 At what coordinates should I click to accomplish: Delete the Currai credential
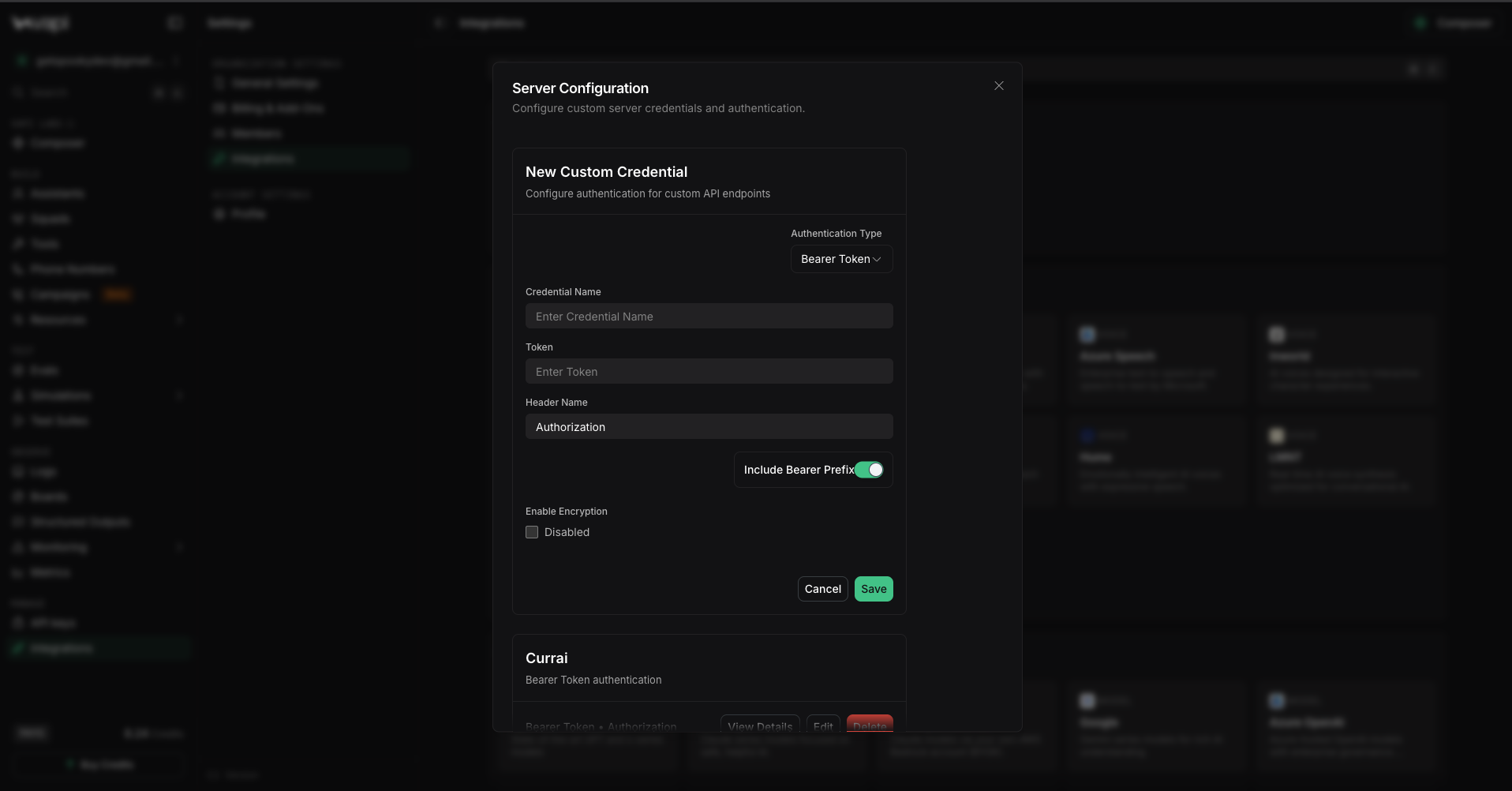click(870, 725)
